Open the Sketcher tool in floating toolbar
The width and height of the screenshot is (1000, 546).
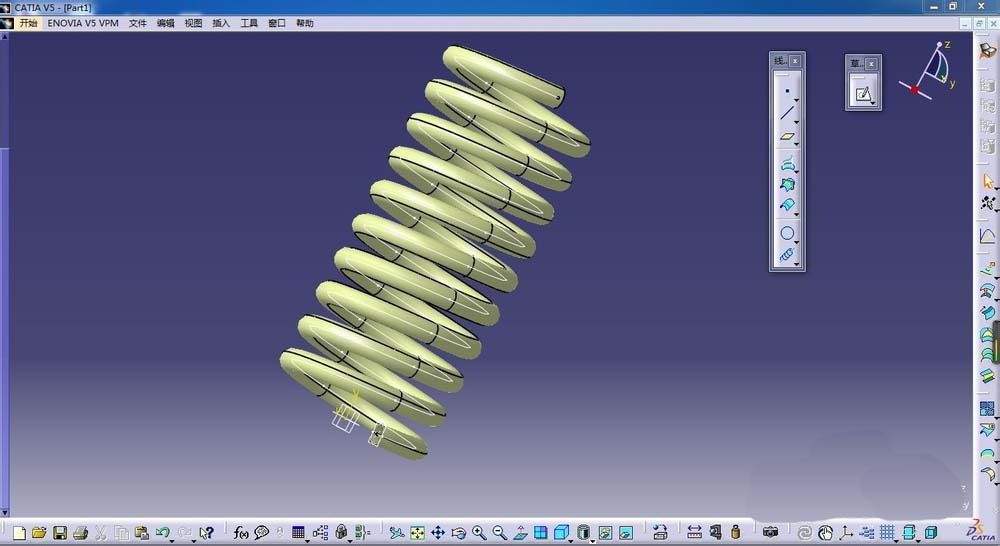point(863,94)
